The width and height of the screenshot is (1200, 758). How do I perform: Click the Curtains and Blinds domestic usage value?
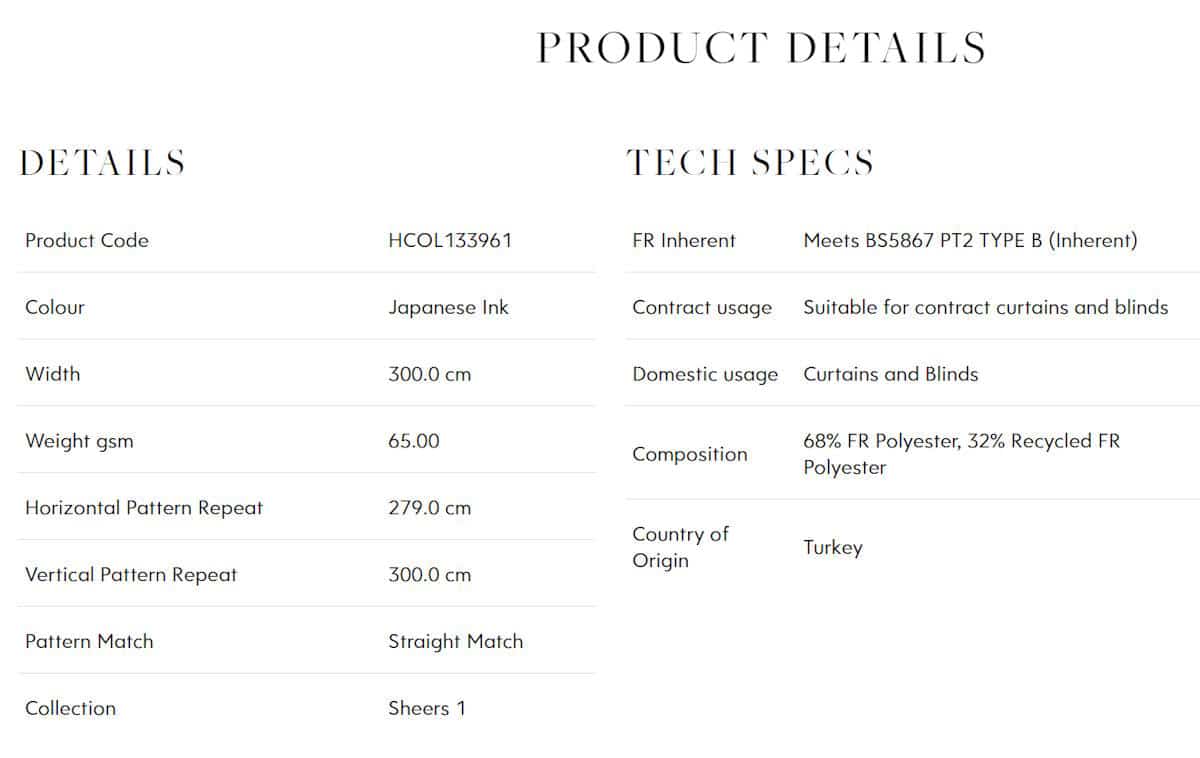(891, 374)
